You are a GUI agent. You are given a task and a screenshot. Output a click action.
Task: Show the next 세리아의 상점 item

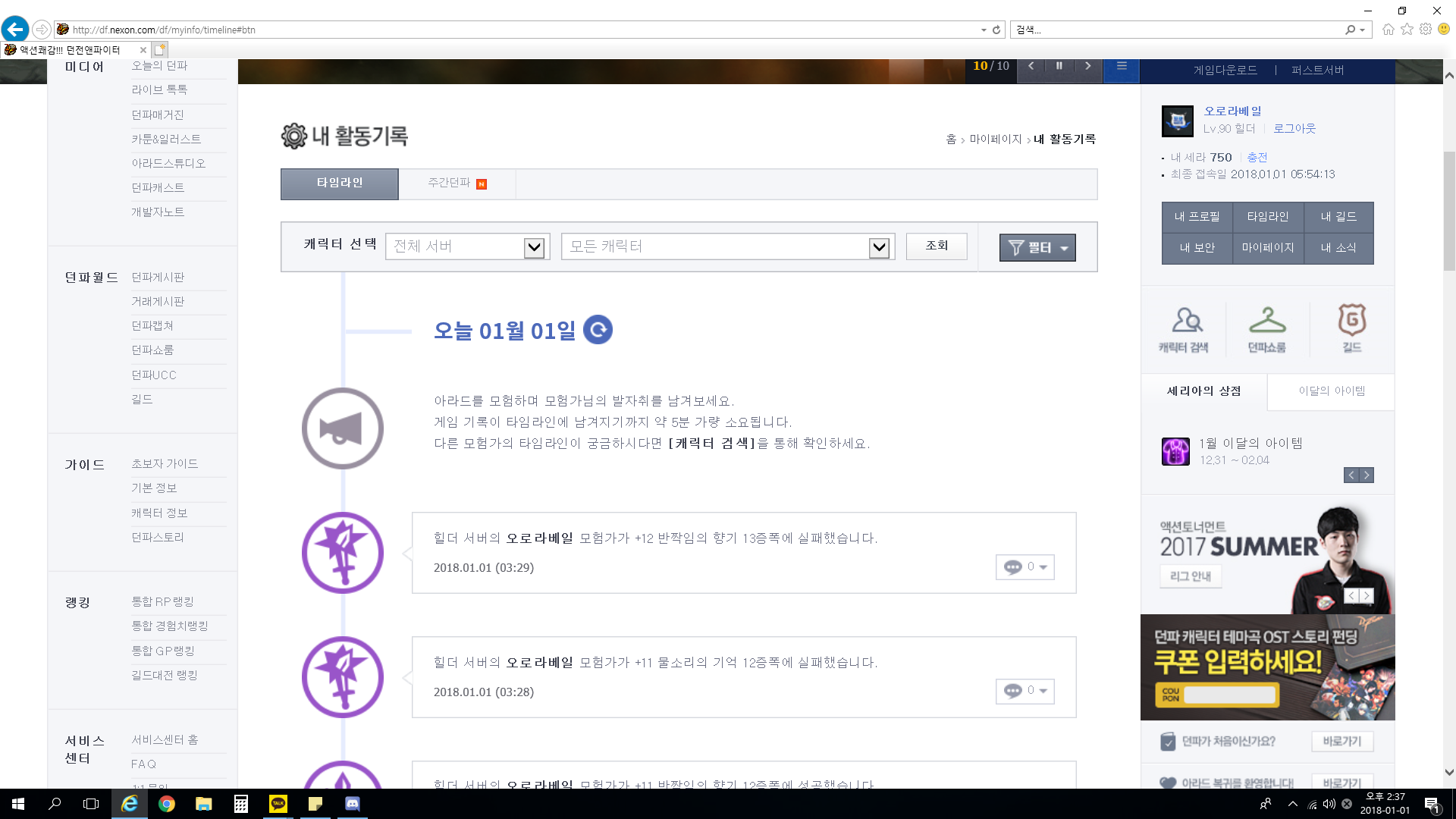(x=1367, y=475)
